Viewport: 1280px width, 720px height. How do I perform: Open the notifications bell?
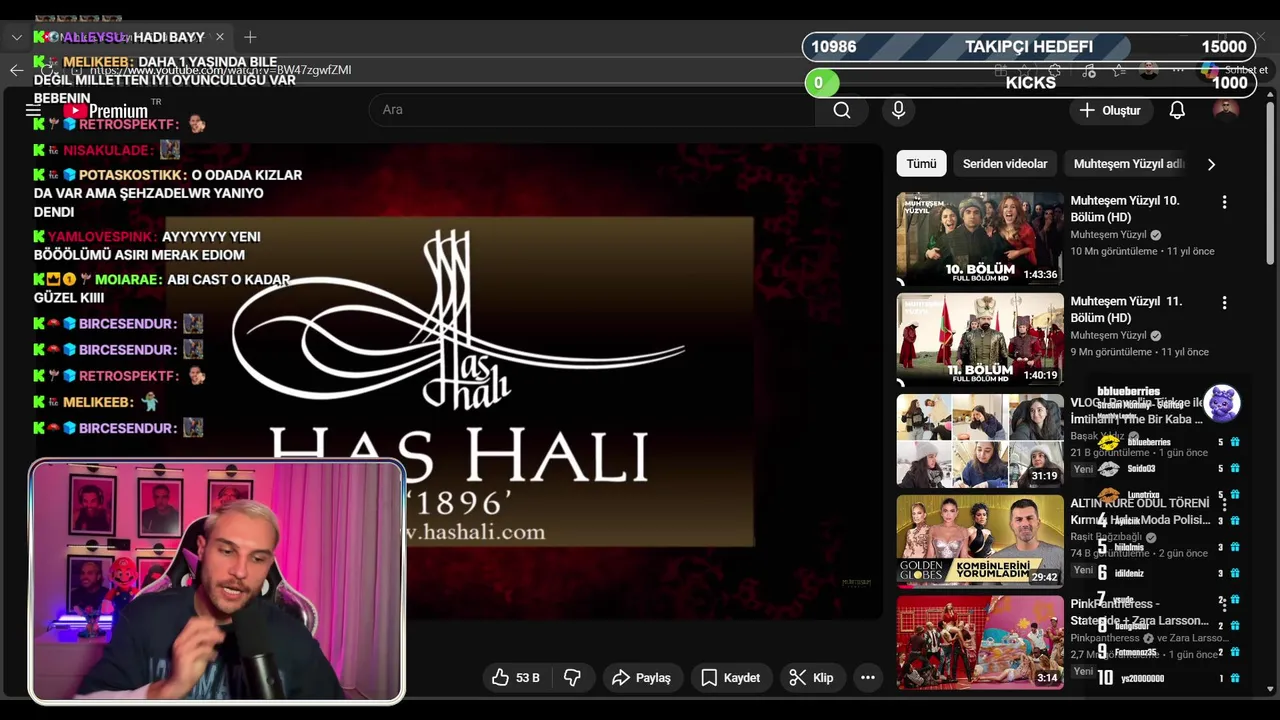[1177, 110]
